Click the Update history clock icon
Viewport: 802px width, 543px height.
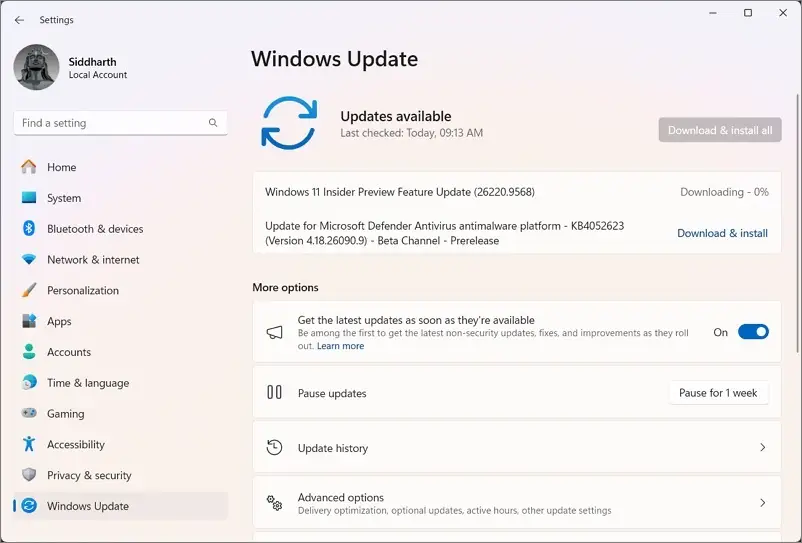click(275, 447)
